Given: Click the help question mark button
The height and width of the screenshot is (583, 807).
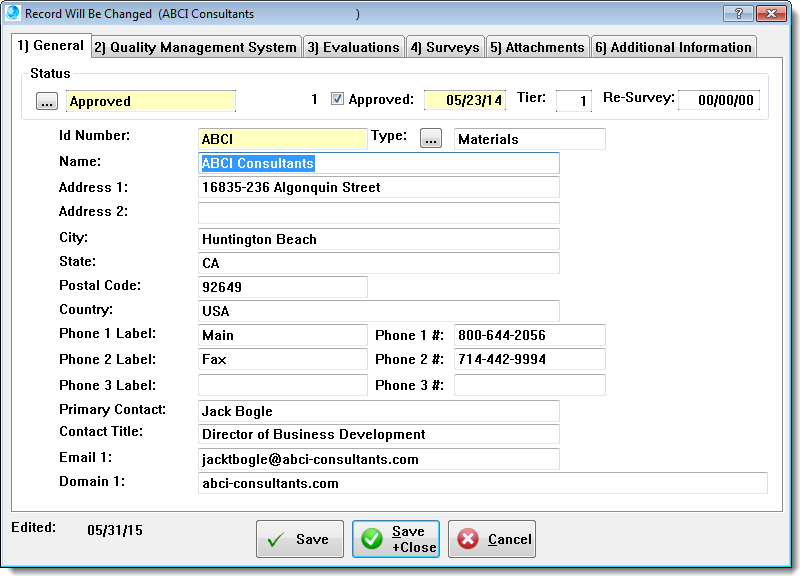Looking at the screenshot, I should 738,14.
